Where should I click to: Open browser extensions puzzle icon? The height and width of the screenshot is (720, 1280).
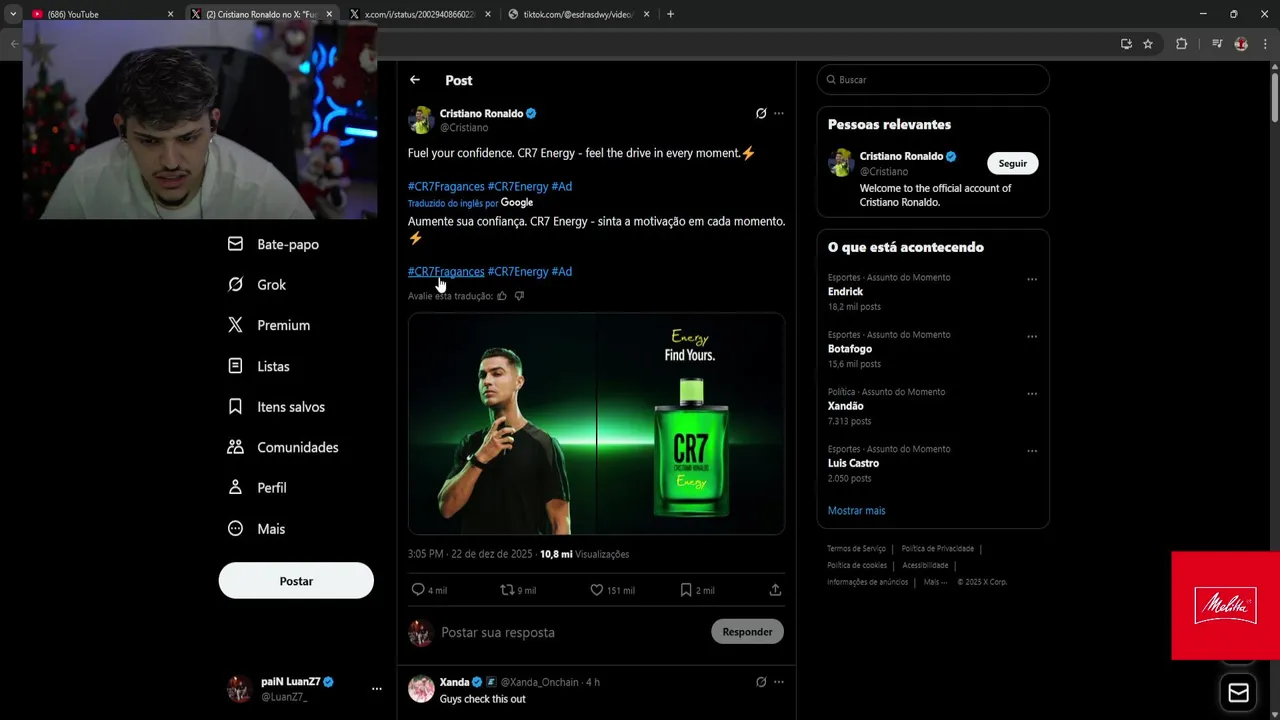(x=1181, y=44)
